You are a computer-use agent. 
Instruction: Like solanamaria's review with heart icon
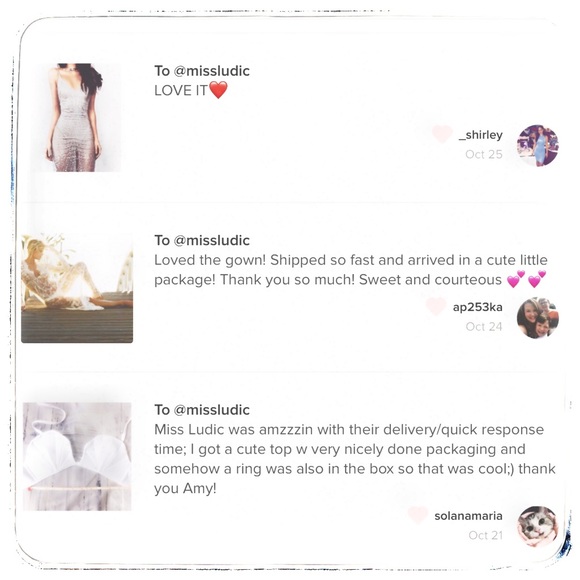[x=418, y=515]
